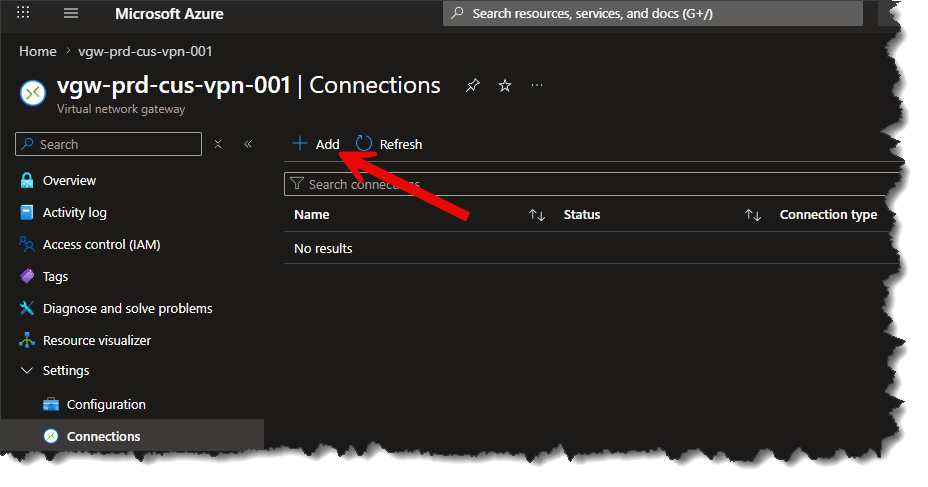Screen dimensions: 928x487
Task: Click the purple Tags icon
Action: (27, 276)
